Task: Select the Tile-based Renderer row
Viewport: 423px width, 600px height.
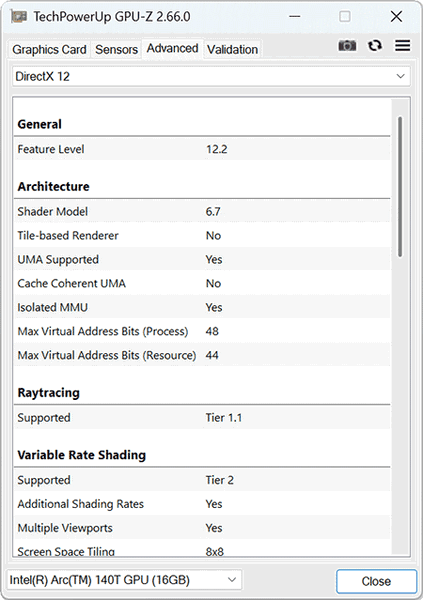Action: [x=202, y=235]
